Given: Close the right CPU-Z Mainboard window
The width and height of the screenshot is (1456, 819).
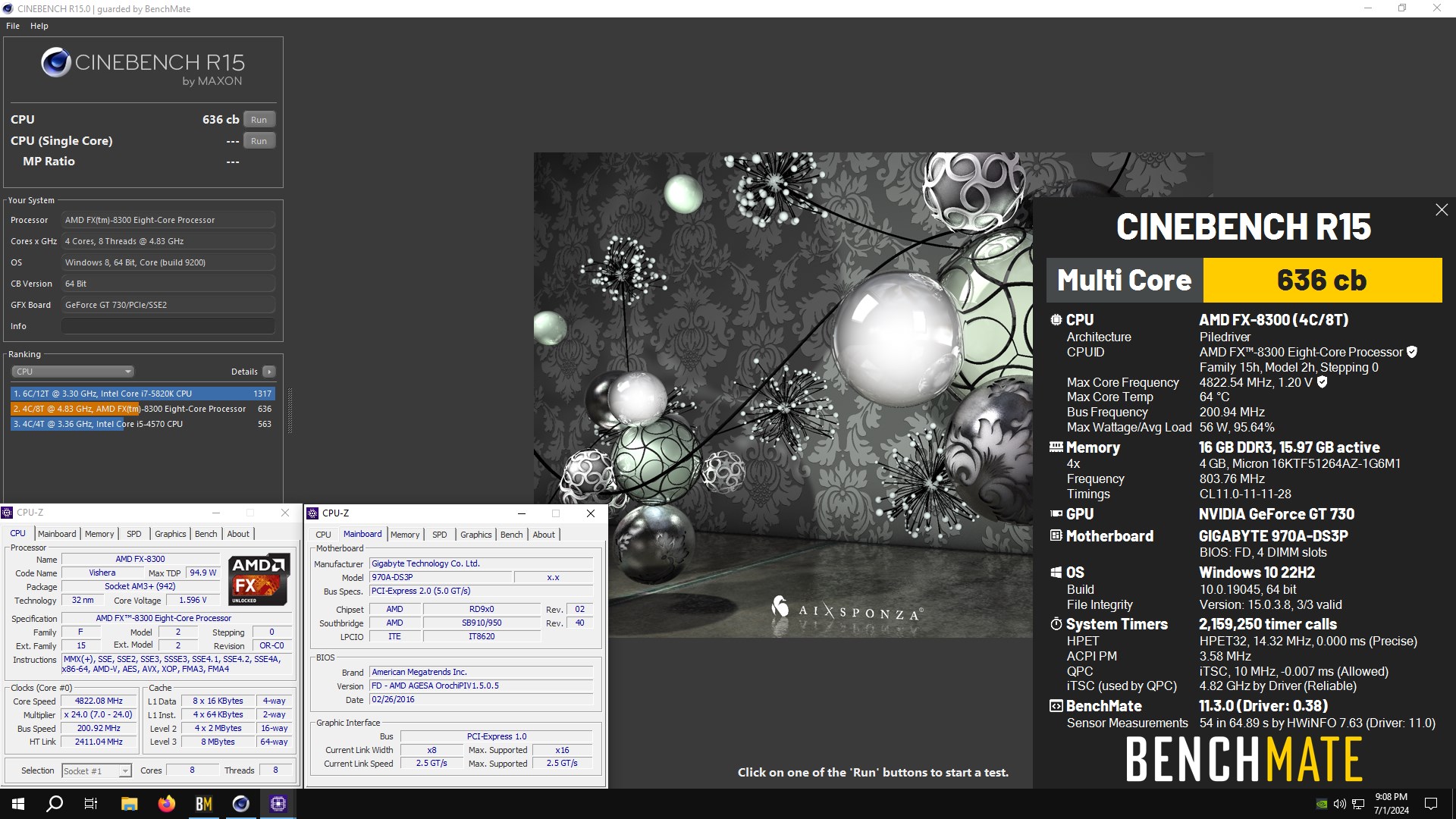Looking at the screenshot, I should pos(591,513).
